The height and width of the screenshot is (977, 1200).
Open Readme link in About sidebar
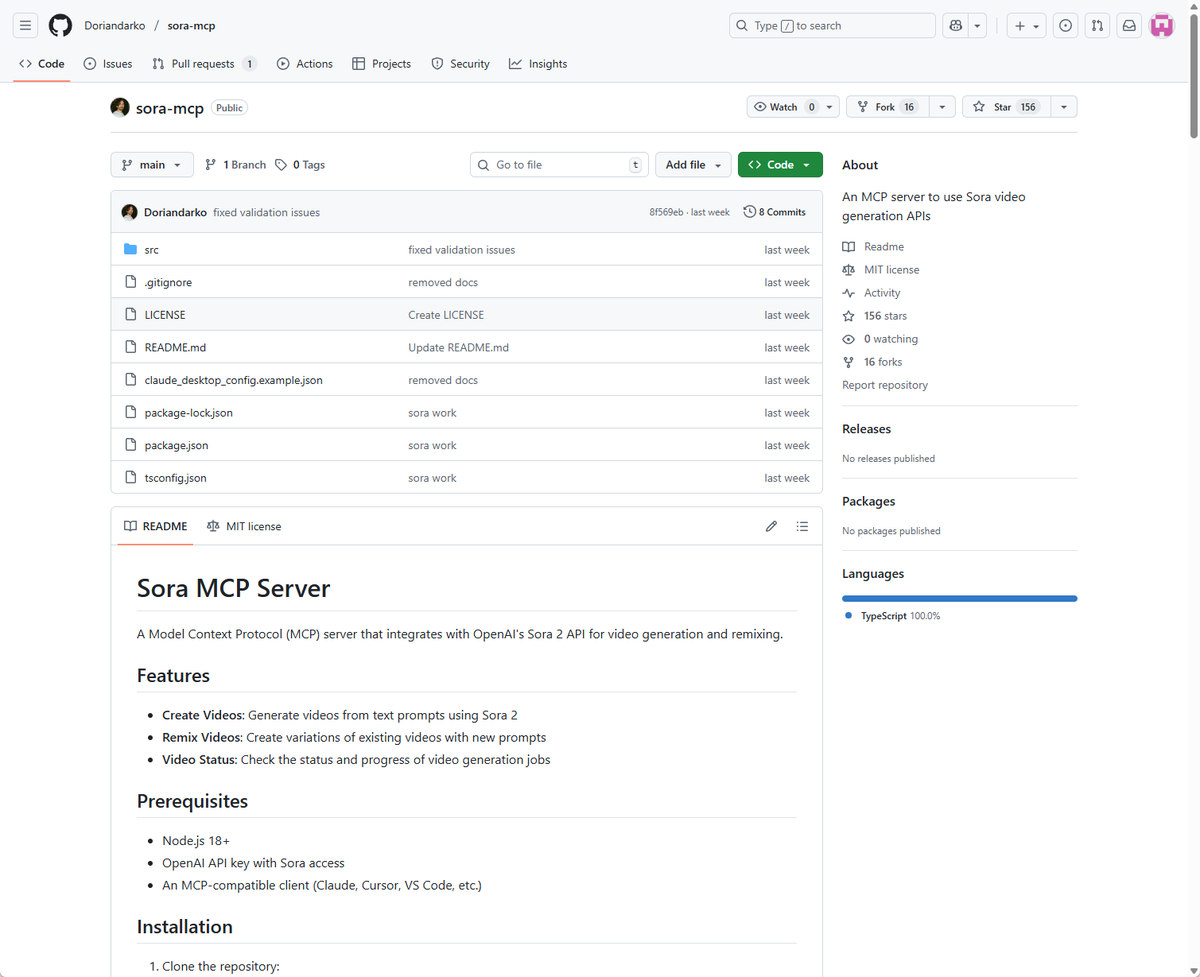(x=873, y=247)
